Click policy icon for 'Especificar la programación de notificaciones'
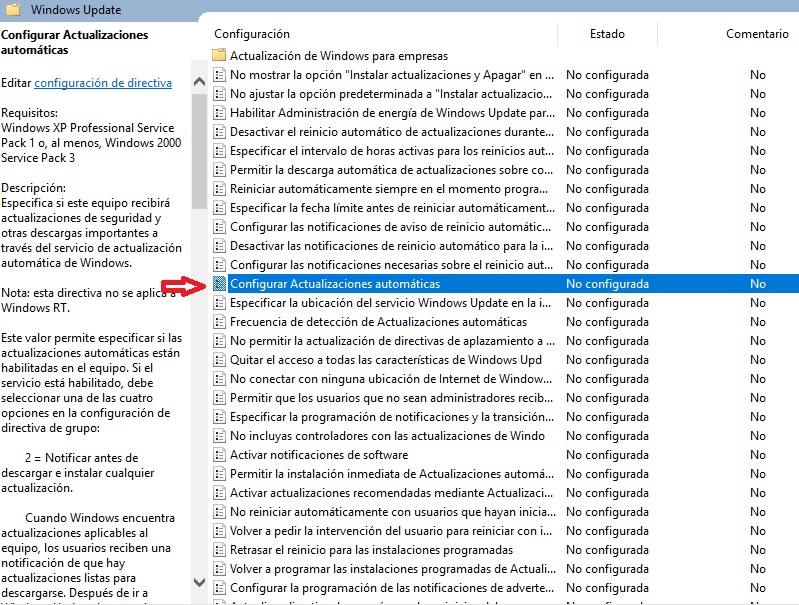799x605 pixels. pyautogui.click(x=219, y=417)
